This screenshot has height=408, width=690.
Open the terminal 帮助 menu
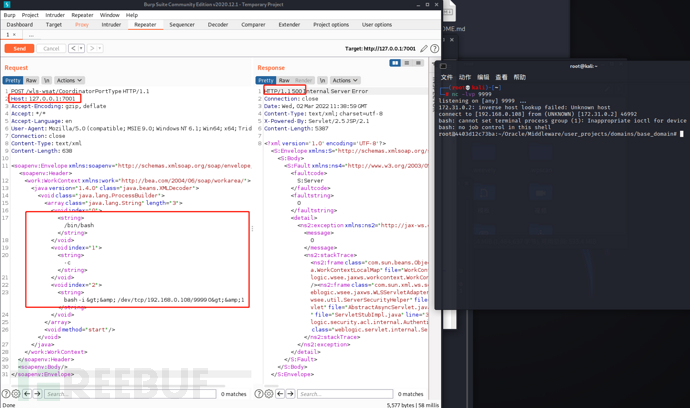click(520, 77)
